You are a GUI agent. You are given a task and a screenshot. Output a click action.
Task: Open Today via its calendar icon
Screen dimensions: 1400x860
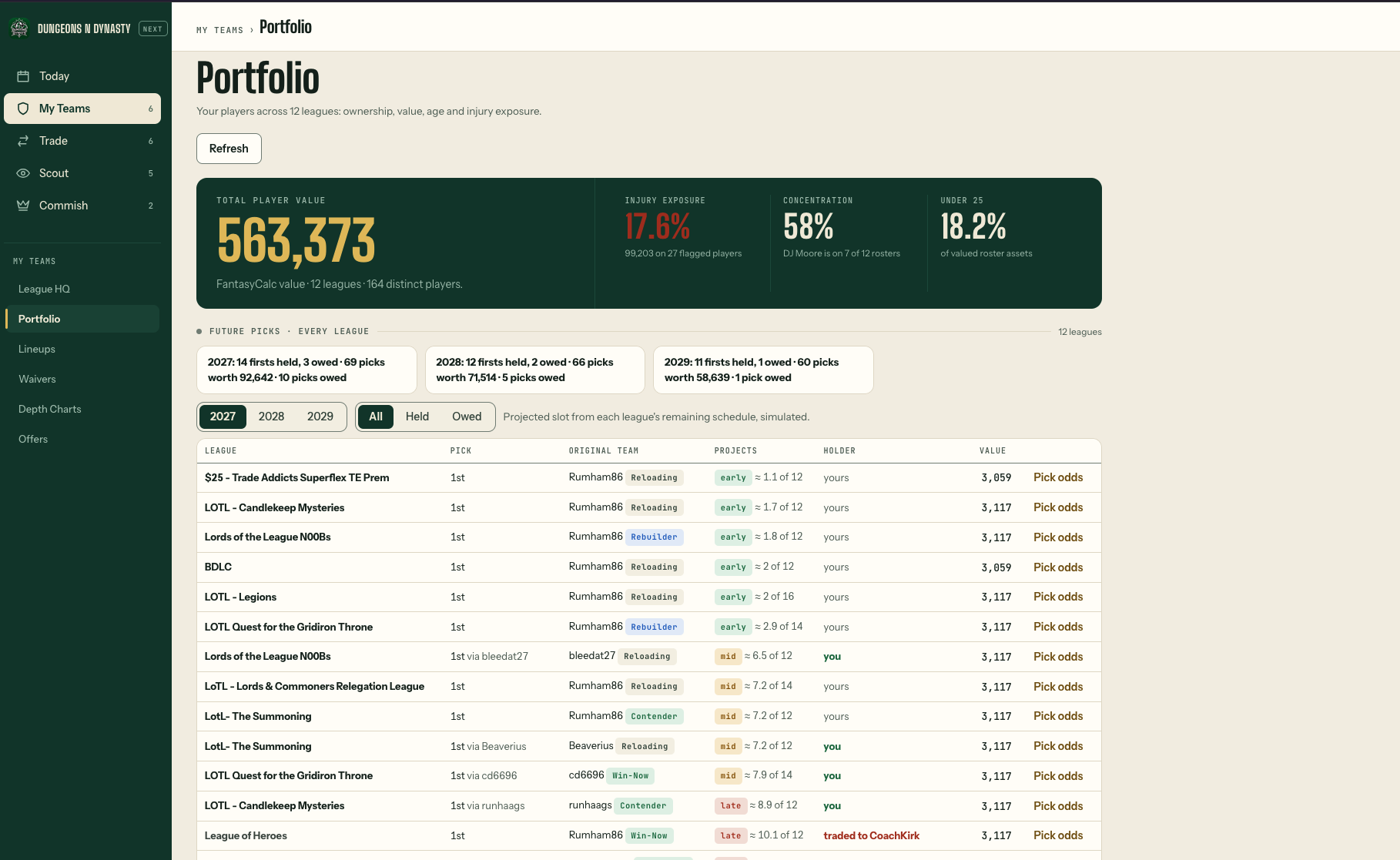pos(23,76)
